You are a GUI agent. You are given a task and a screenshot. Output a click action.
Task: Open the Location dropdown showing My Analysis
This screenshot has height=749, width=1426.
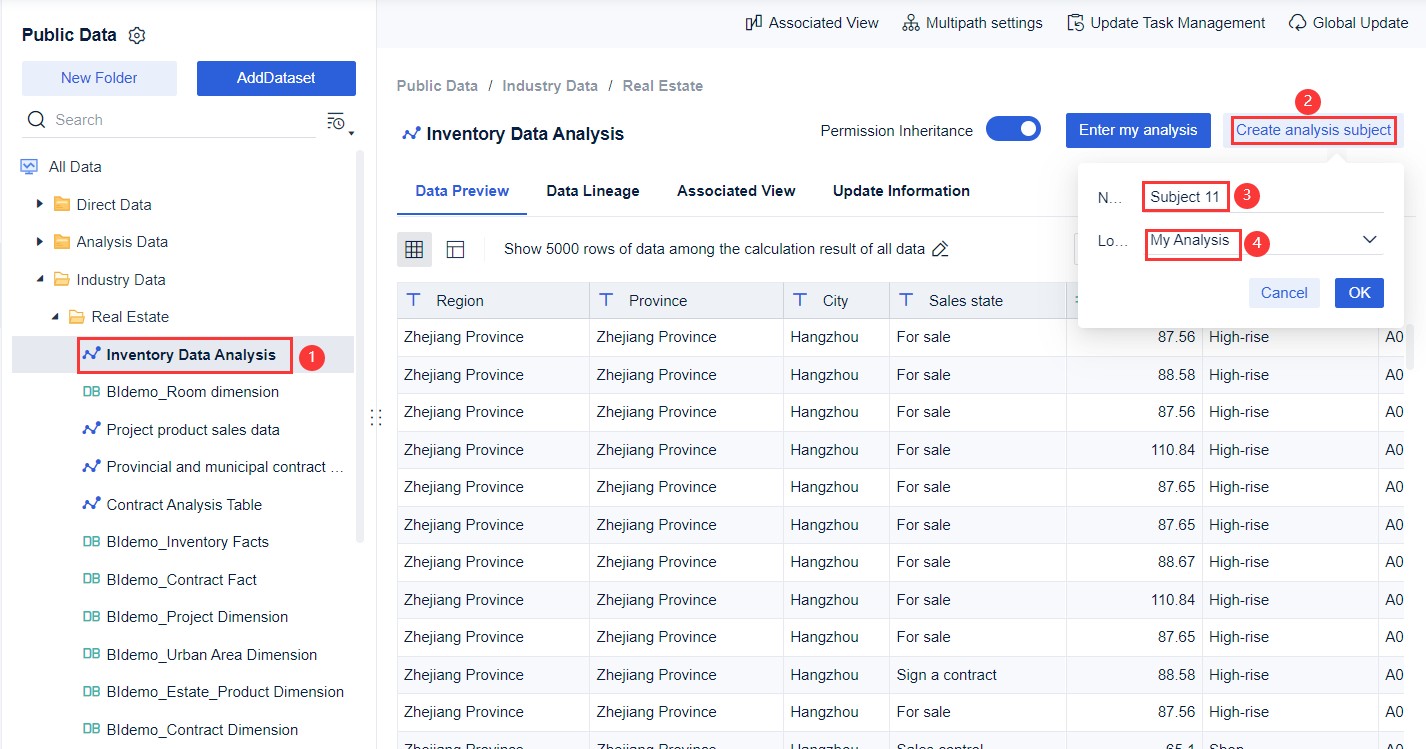point(1369,240)
